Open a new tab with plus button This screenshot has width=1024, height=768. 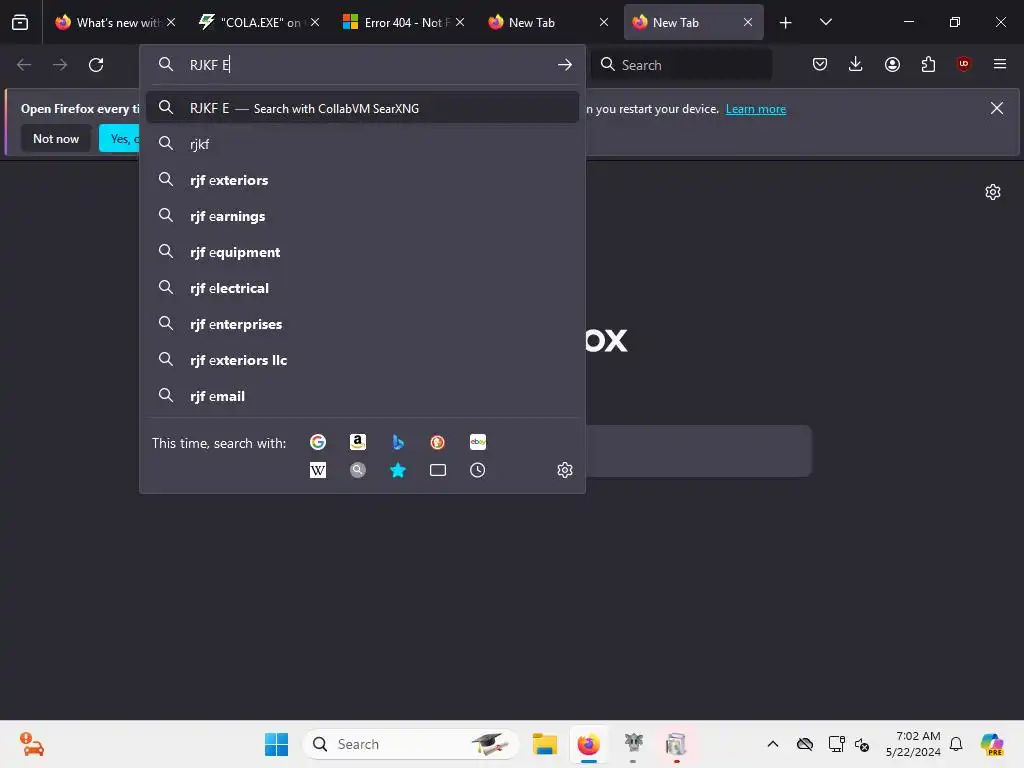point(786,23)
